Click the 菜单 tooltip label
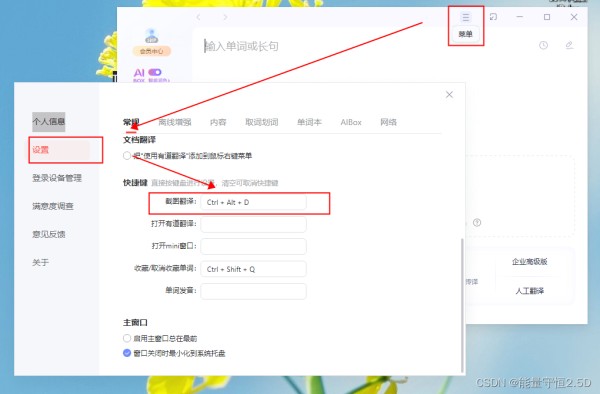The height and width of the screenshot is (394, 600). coord(465,34)
